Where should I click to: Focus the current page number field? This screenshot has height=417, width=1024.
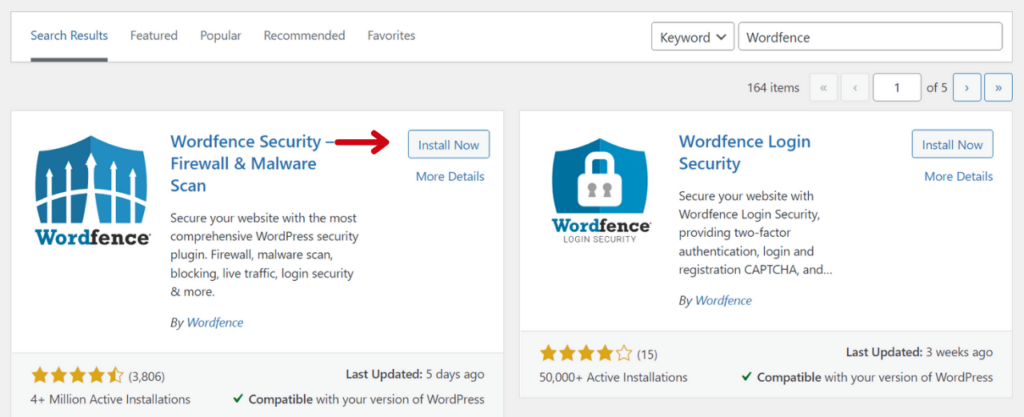(x=897, y=87)
